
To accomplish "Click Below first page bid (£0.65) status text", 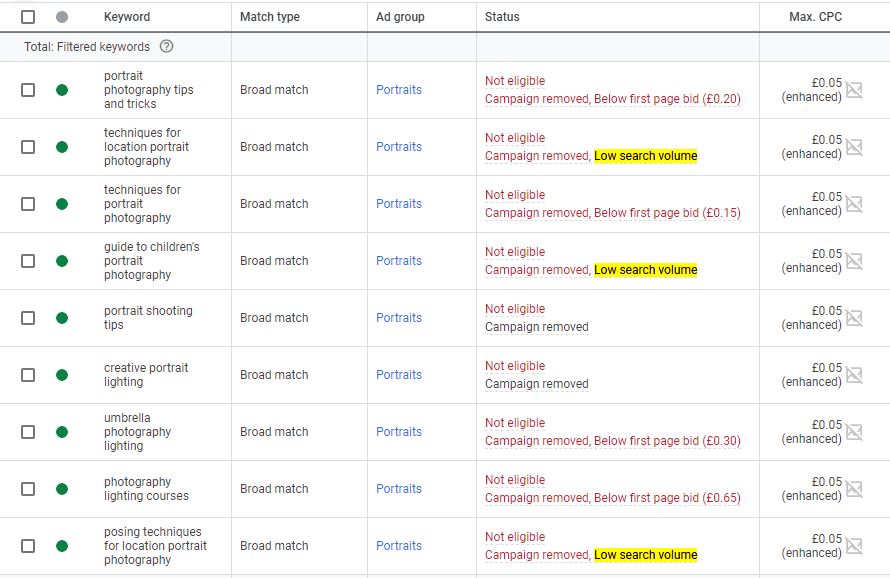I will click(x=667, y=498).
